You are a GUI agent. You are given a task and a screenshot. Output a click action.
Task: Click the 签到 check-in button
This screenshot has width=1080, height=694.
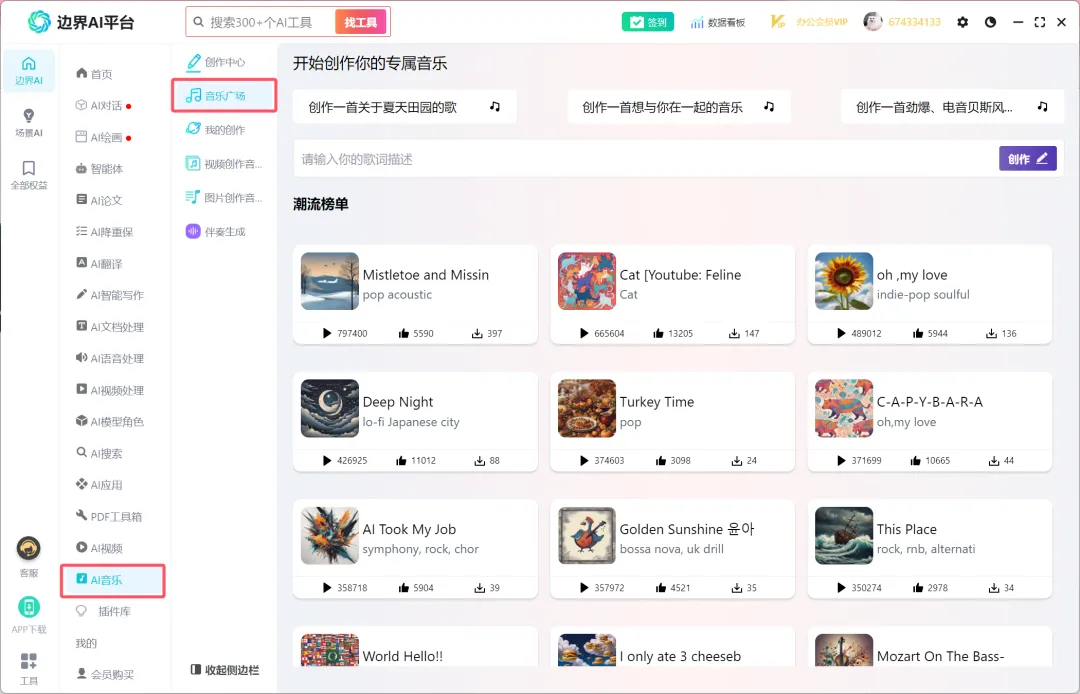pyautogui.click(x=647, y=22)
